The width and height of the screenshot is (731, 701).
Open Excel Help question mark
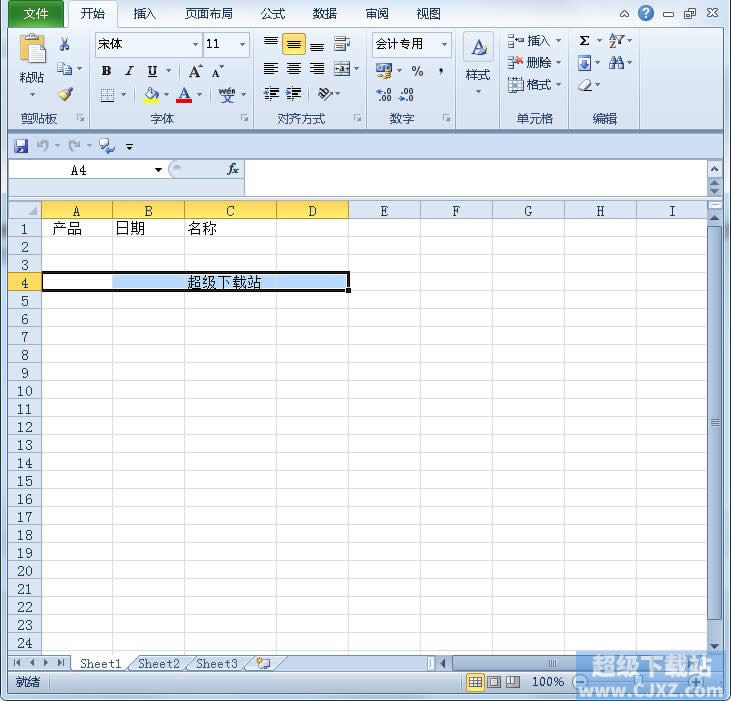click(646, 13)
